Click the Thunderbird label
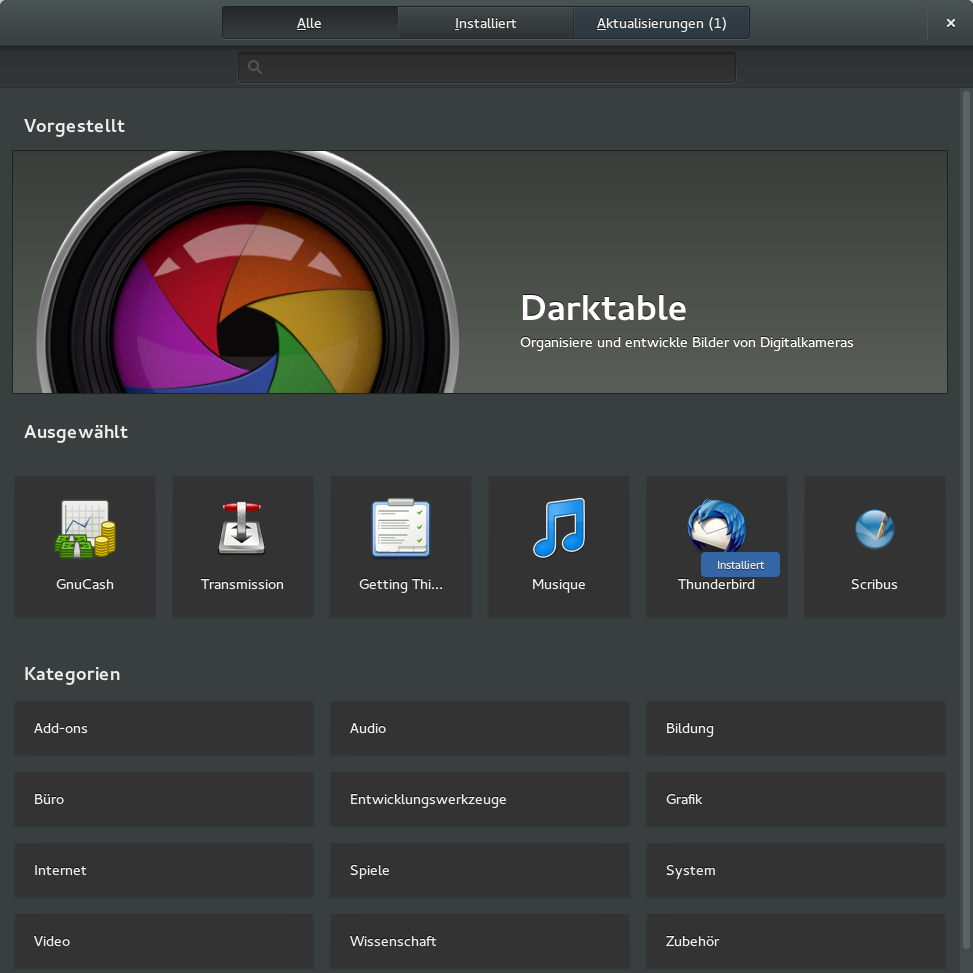 (716, 585)
